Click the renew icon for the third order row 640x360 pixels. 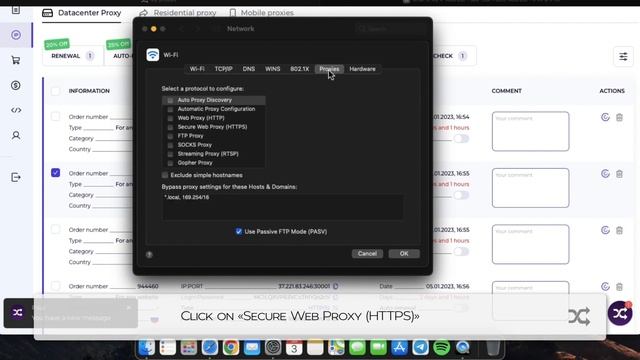point(605,230)
